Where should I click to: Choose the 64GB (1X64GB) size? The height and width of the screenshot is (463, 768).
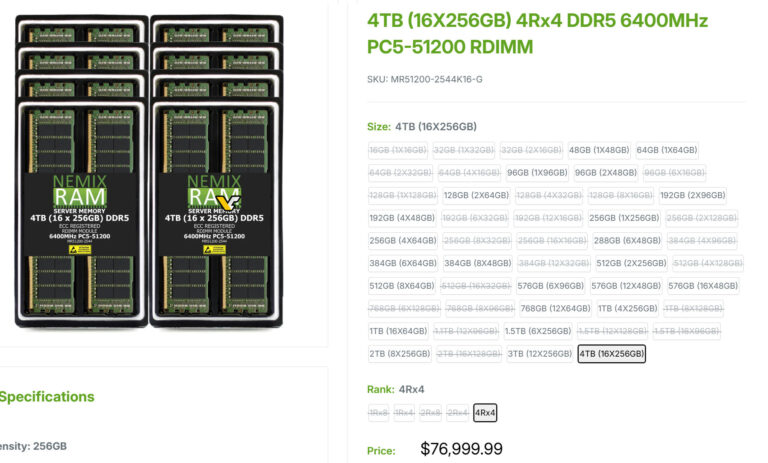667,150
